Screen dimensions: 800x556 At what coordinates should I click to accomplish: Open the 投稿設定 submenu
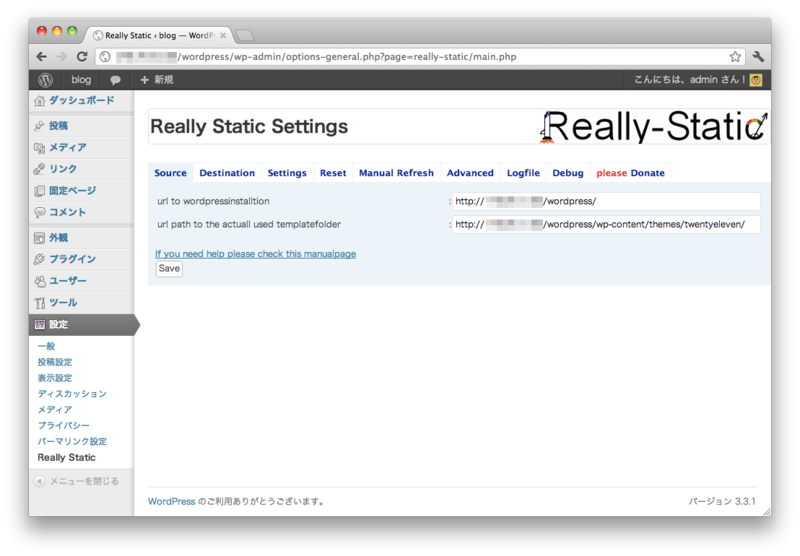[55, 362]
